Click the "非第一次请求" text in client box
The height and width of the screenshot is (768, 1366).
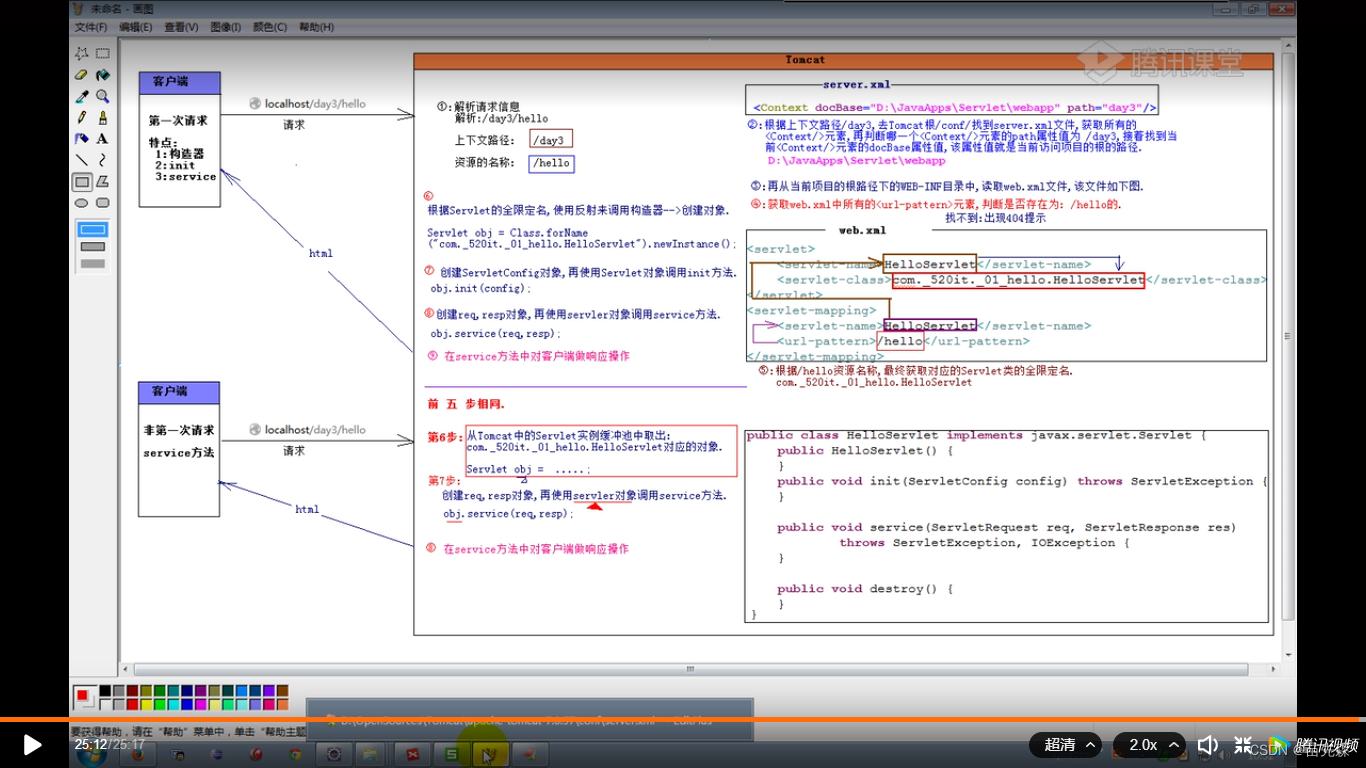click(x=179, y=431)
